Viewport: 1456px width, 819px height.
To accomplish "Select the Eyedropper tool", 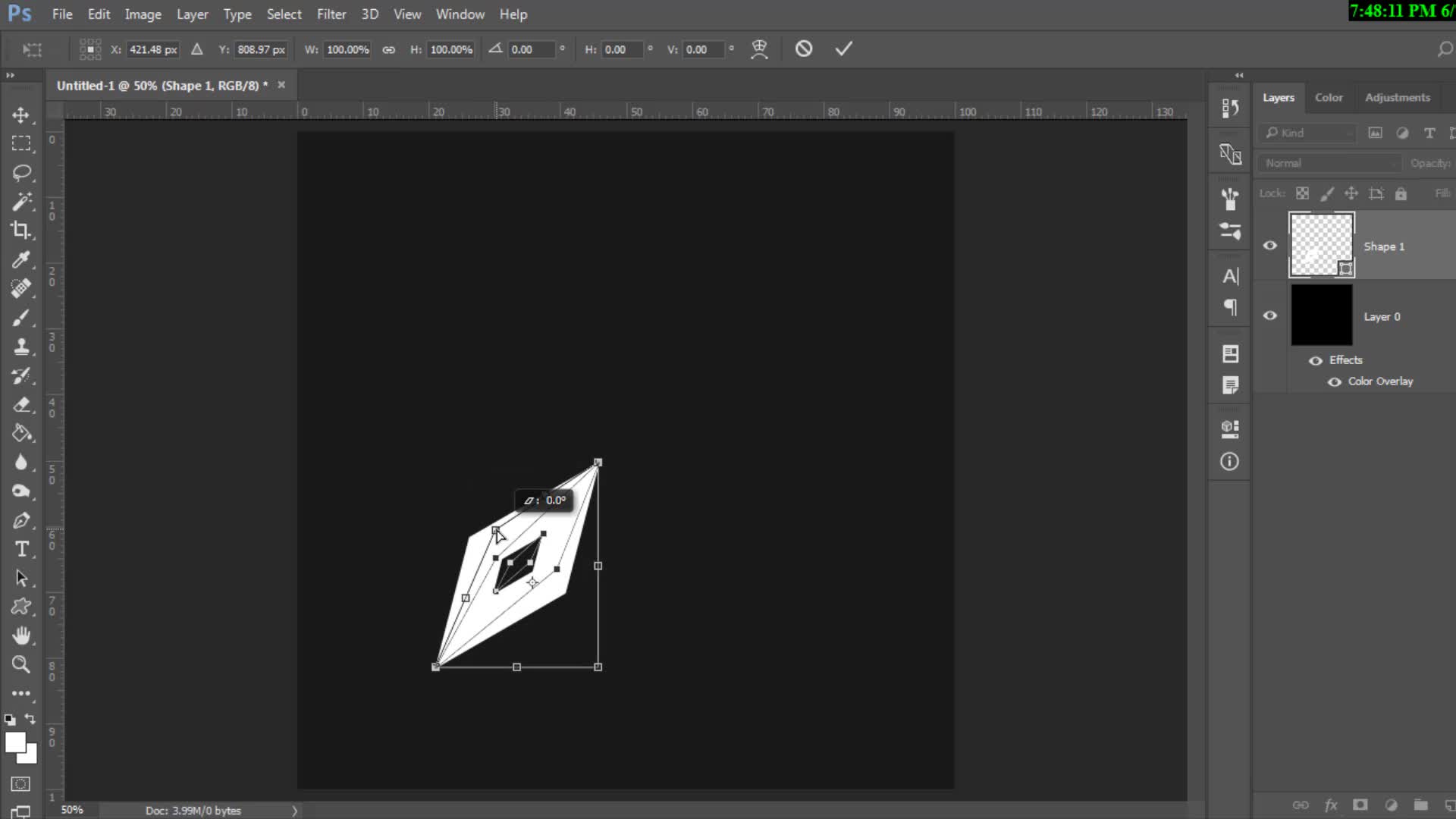I will pyautogui.click(x=20, y=259).
